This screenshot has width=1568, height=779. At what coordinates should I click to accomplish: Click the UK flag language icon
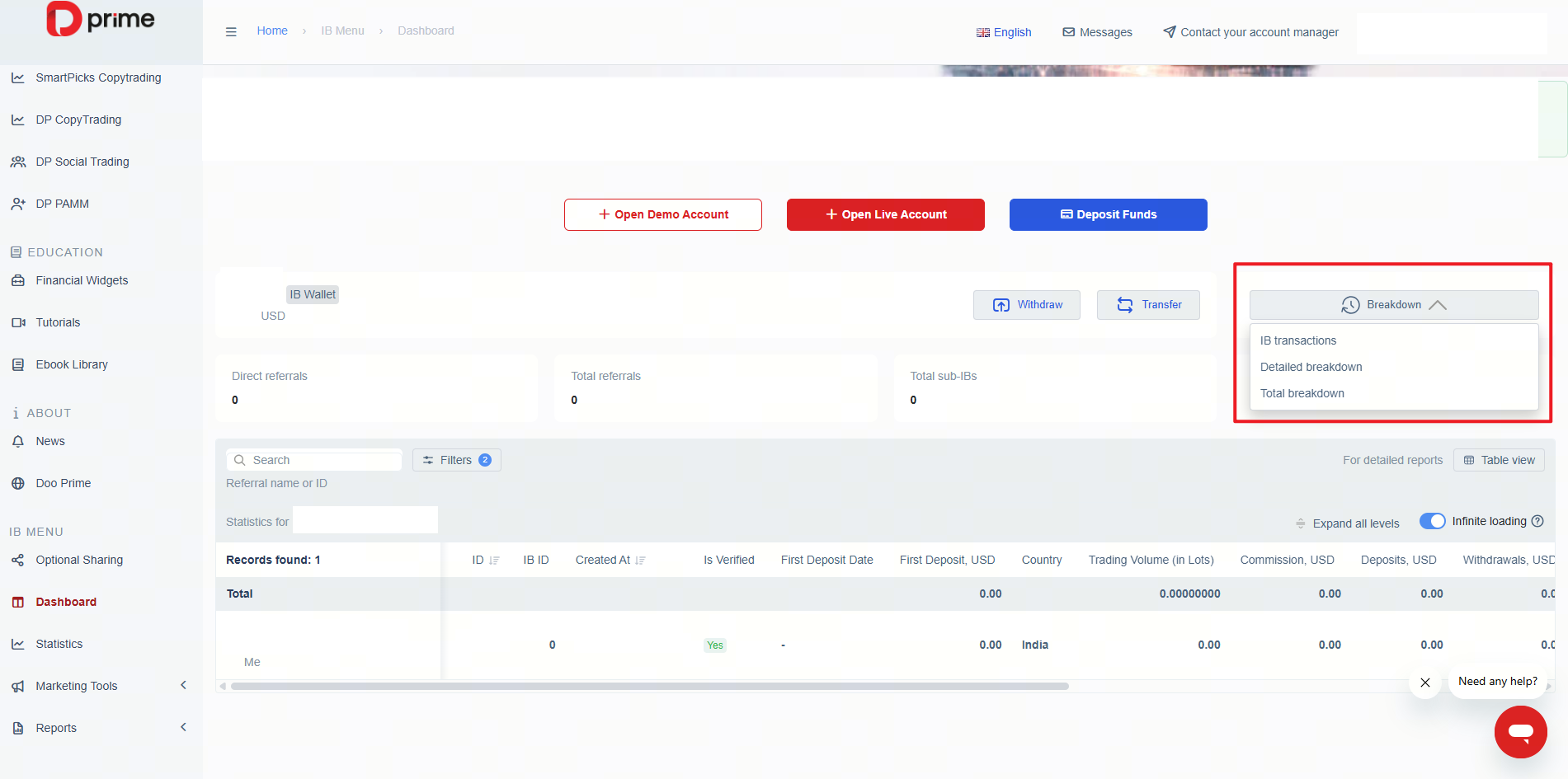coord(982,32)
